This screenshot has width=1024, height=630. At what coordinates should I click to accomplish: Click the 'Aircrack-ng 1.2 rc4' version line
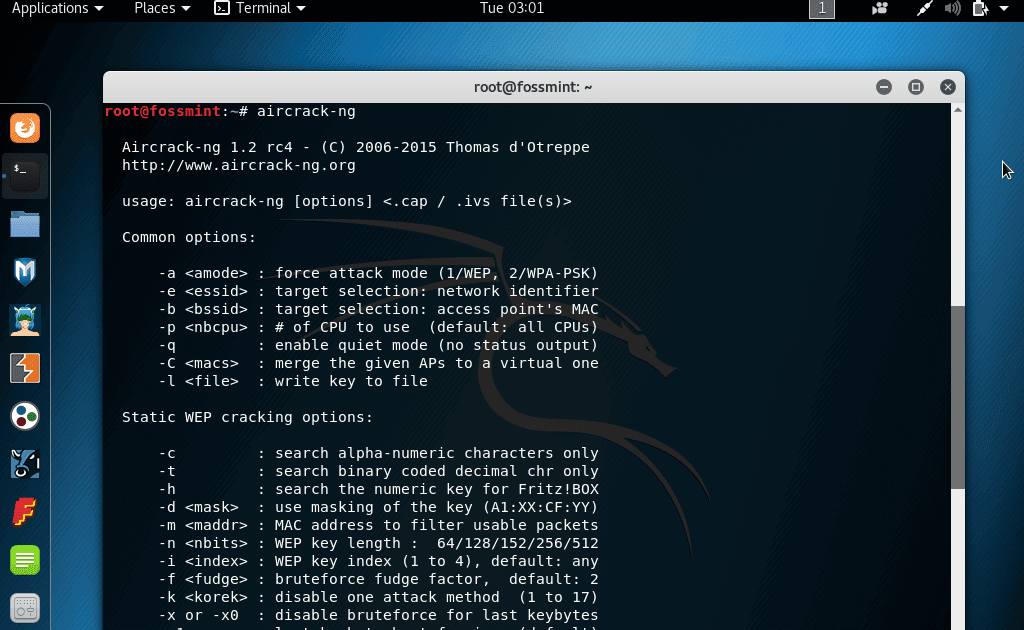coord(355,147)
